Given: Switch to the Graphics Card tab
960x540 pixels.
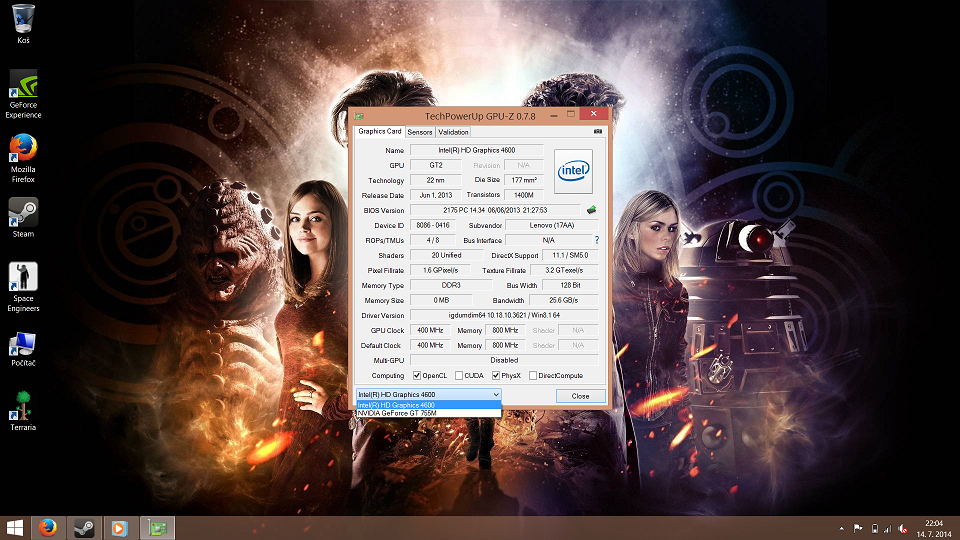Looking at the screenshot, I should tap(380, 131).
